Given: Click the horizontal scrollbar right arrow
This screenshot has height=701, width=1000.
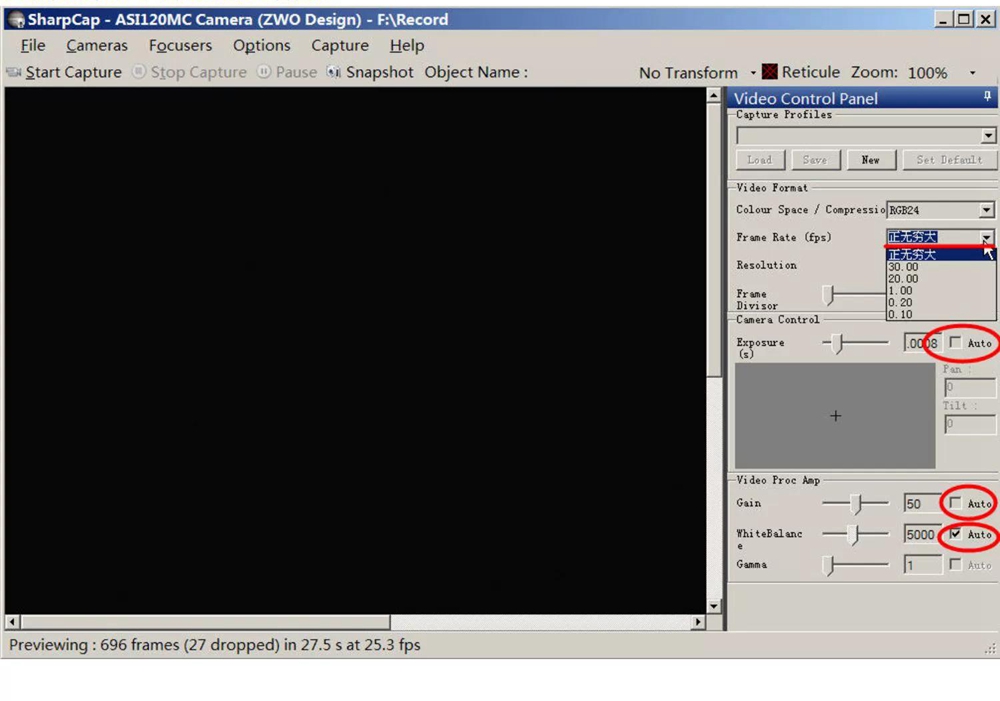Looking at the screenshot, I should pos(698,622).
